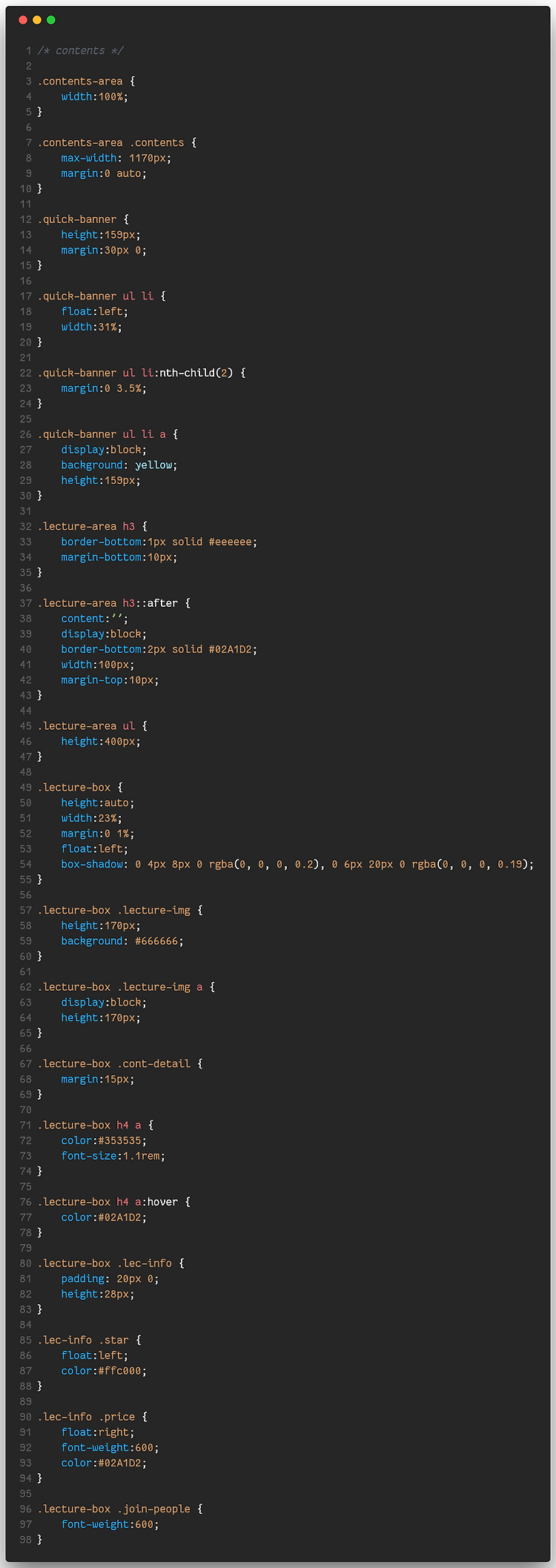Click the '.quick-banner ul li a {' selector
Image resolution: width=556 pixels, height=1568 pixels.
click(x=108, y=434)
